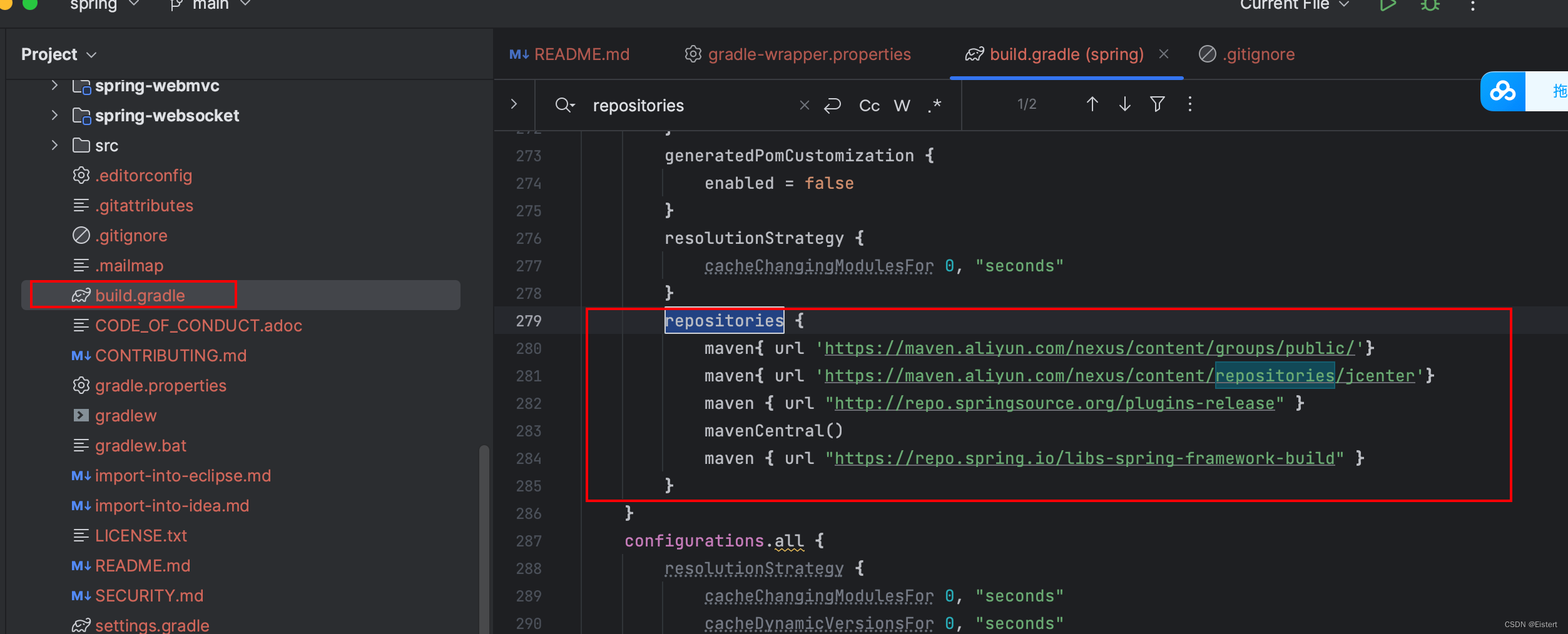Click 'enabled = false' on line 274
This screenshot has width=1568, height=634.
pyautogui.click(x=779, y=183)
